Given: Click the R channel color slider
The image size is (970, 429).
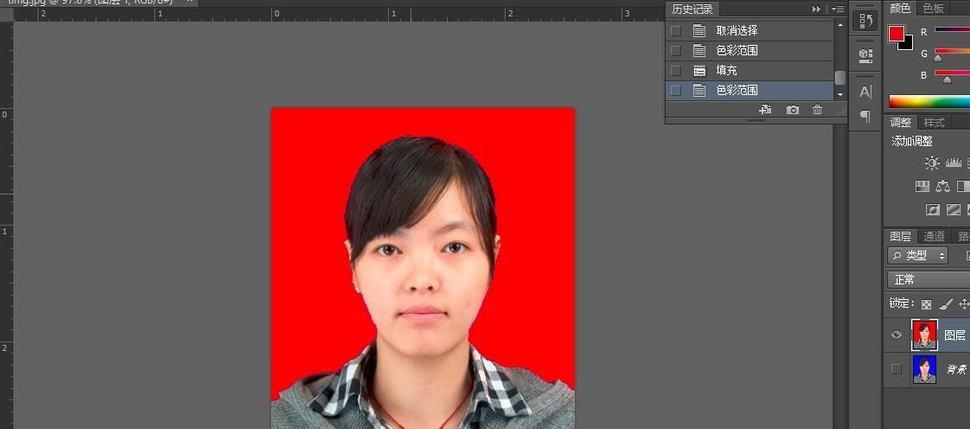Looking at the screenshot, I should (952, 29).
